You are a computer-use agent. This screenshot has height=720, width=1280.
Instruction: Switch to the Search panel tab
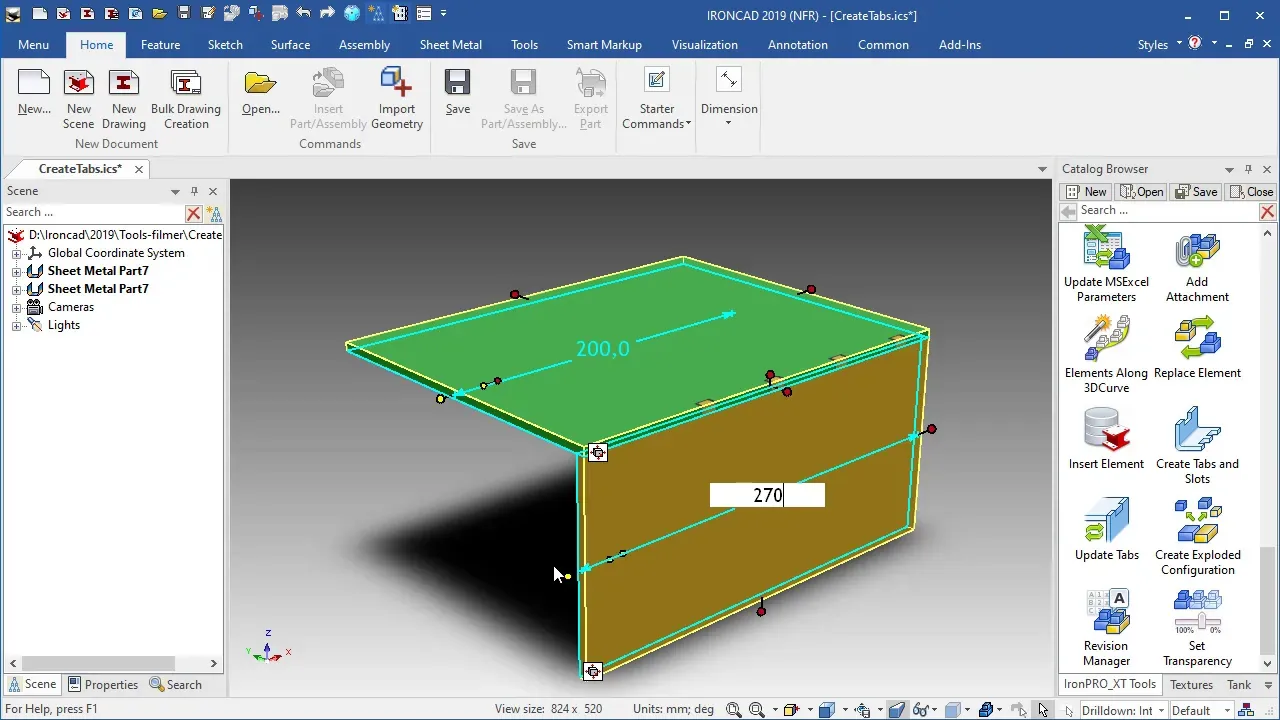tap(175, 685)
